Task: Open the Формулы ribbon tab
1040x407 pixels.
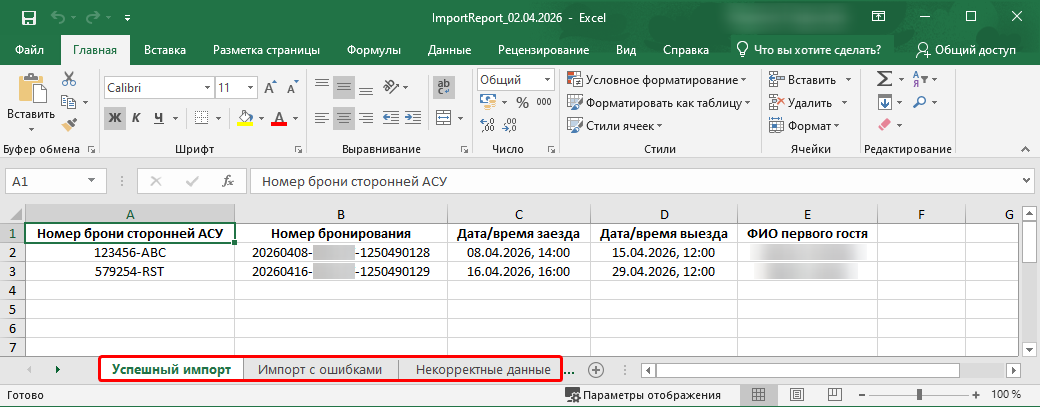Action: click(x=373, y=50)
